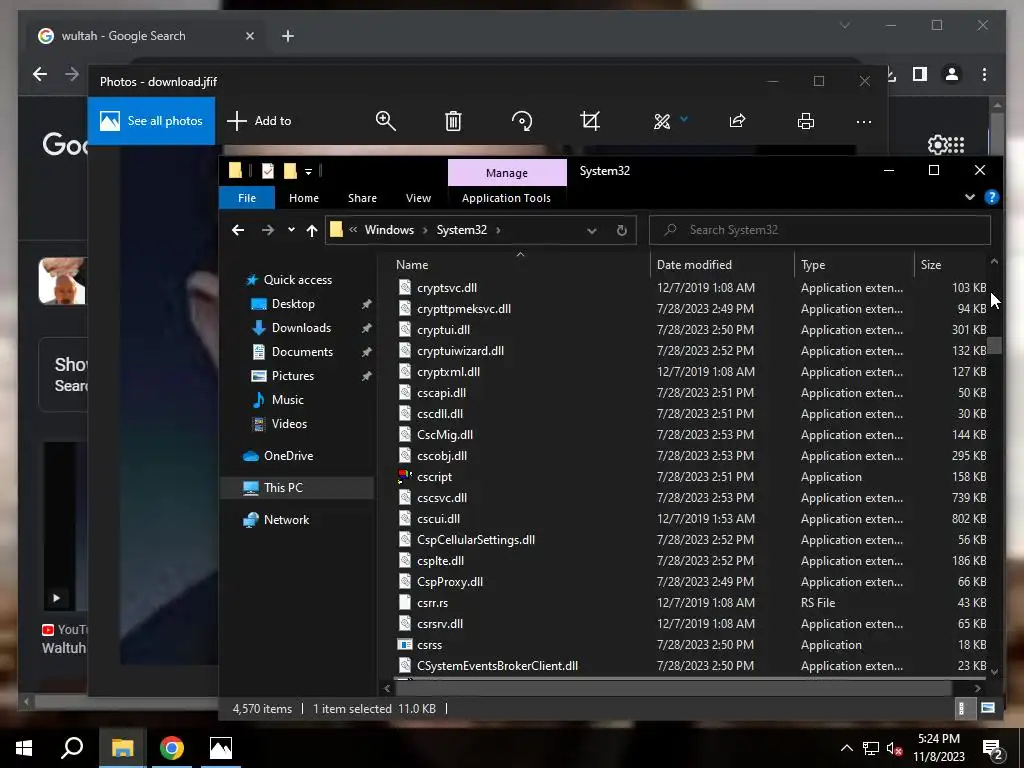Open new tab plus button in Chrome

pyautogui.click(x=288, y=36)
